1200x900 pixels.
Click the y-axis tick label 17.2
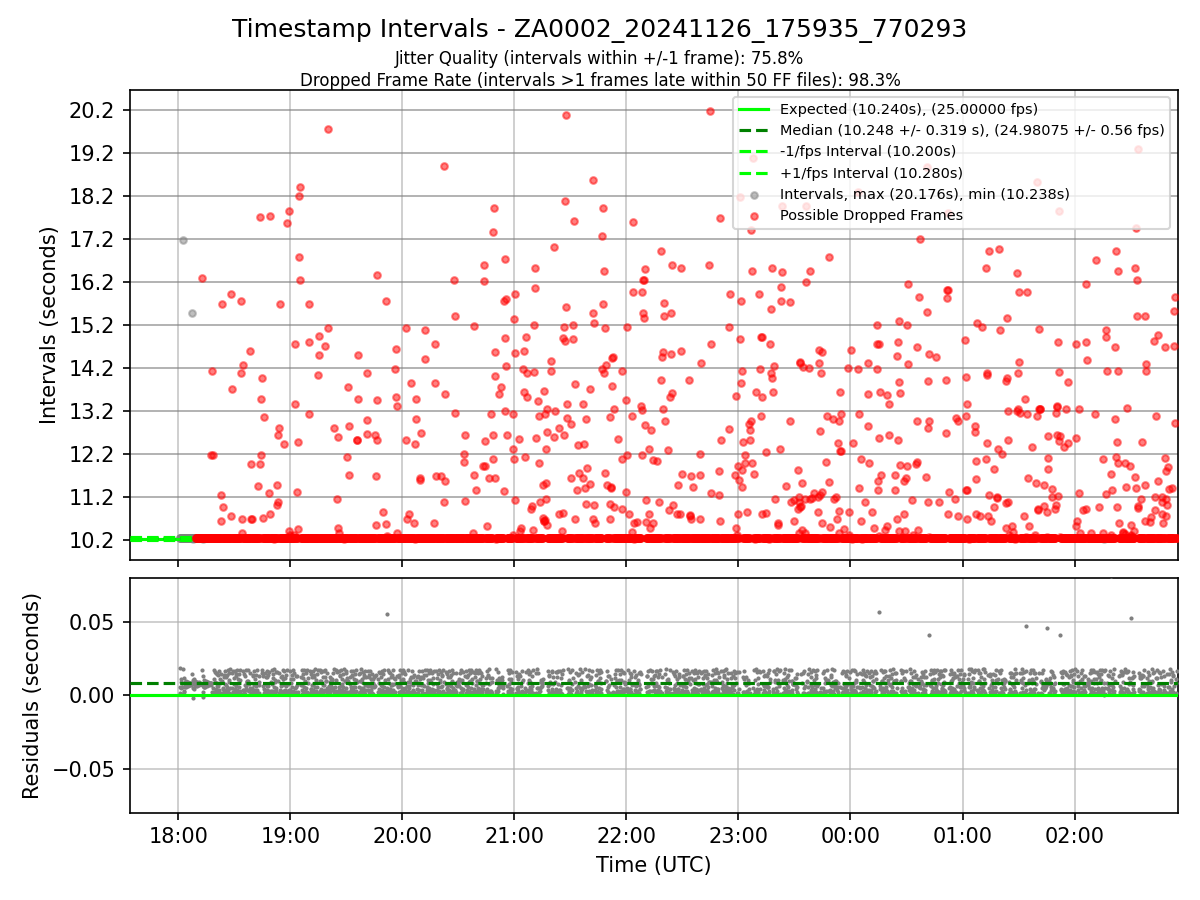coord(92,239)
